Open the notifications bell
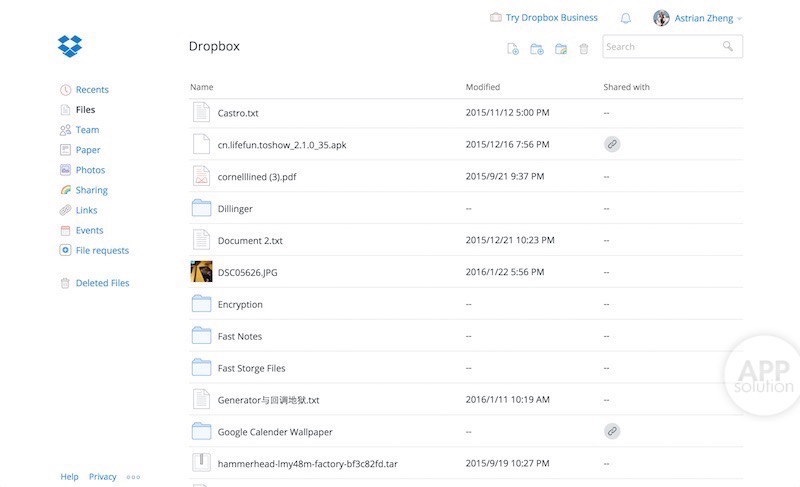This screenshot has width=800, height=487. (626, 18)
